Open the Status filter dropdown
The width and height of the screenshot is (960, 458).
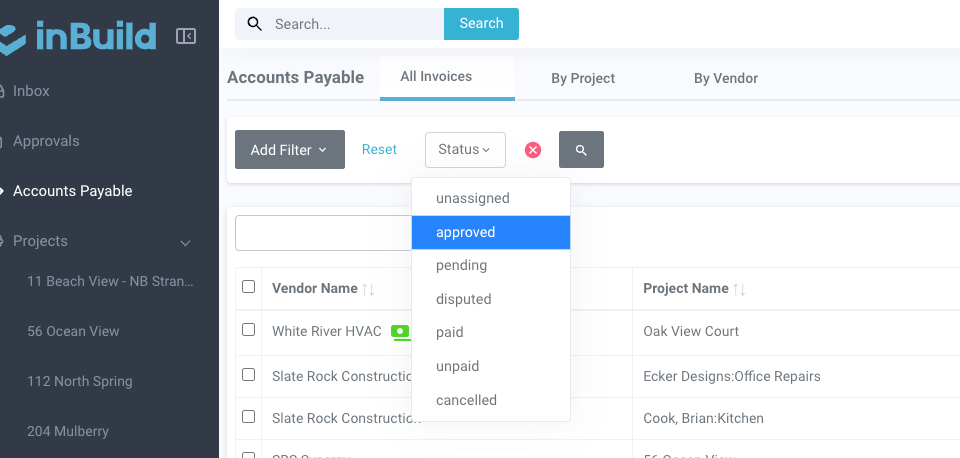[x=465, y=150]
